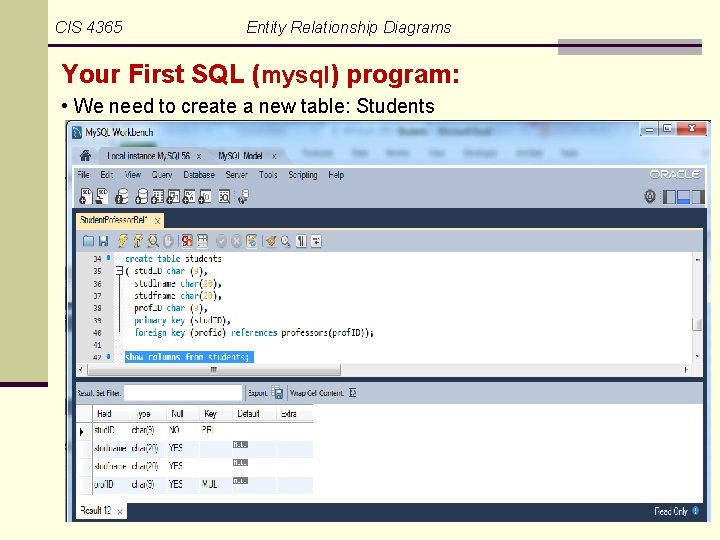Click the stop execution hand icon
This screenshot has width=720, height=540.
168,241
